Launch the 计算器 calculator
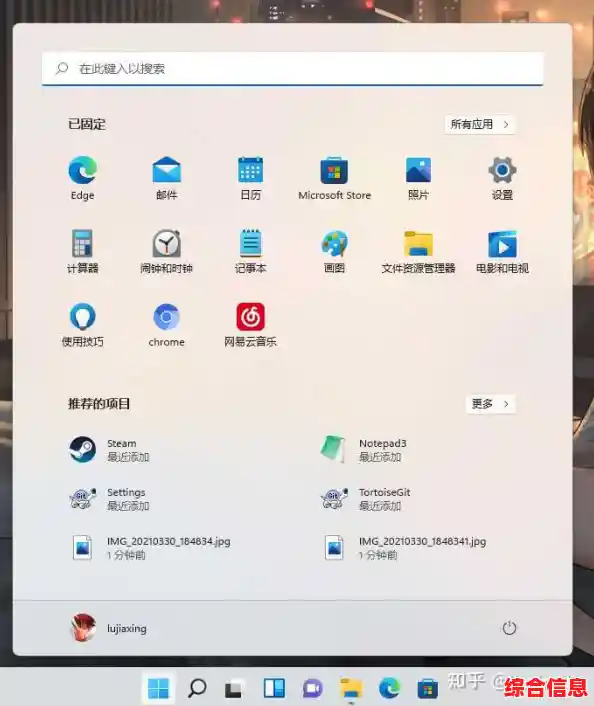Viewport: 594px width, 706px height. pos(82,251)
